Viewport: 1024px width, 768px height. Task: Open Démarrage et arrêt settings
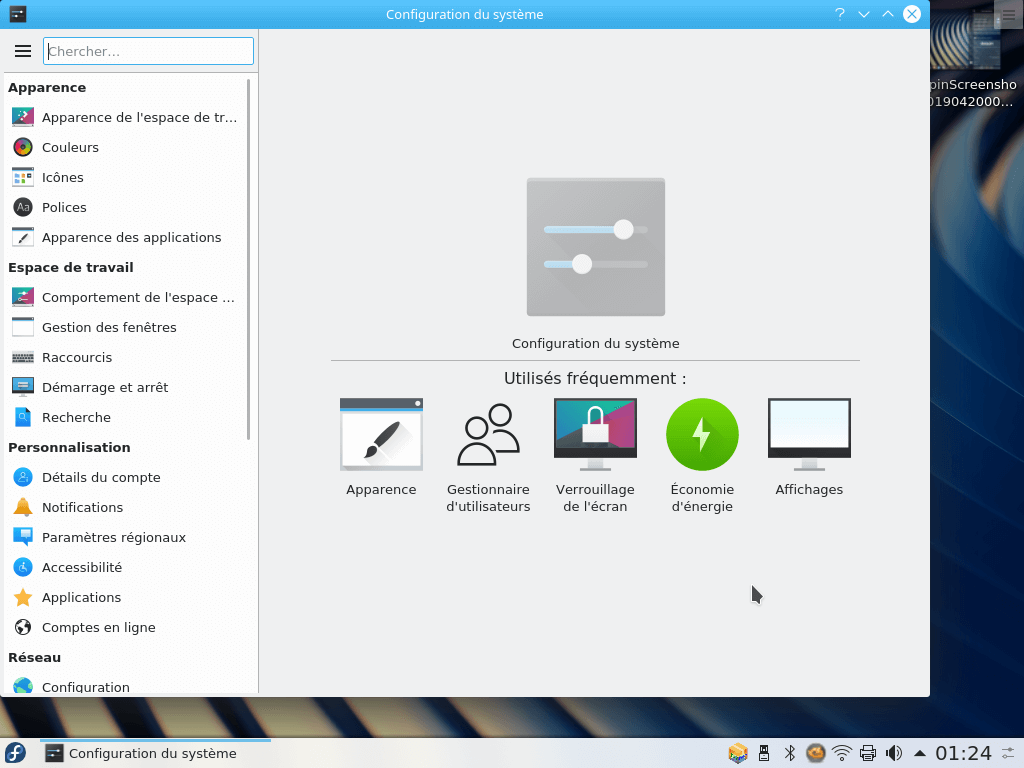pos(127,388)
